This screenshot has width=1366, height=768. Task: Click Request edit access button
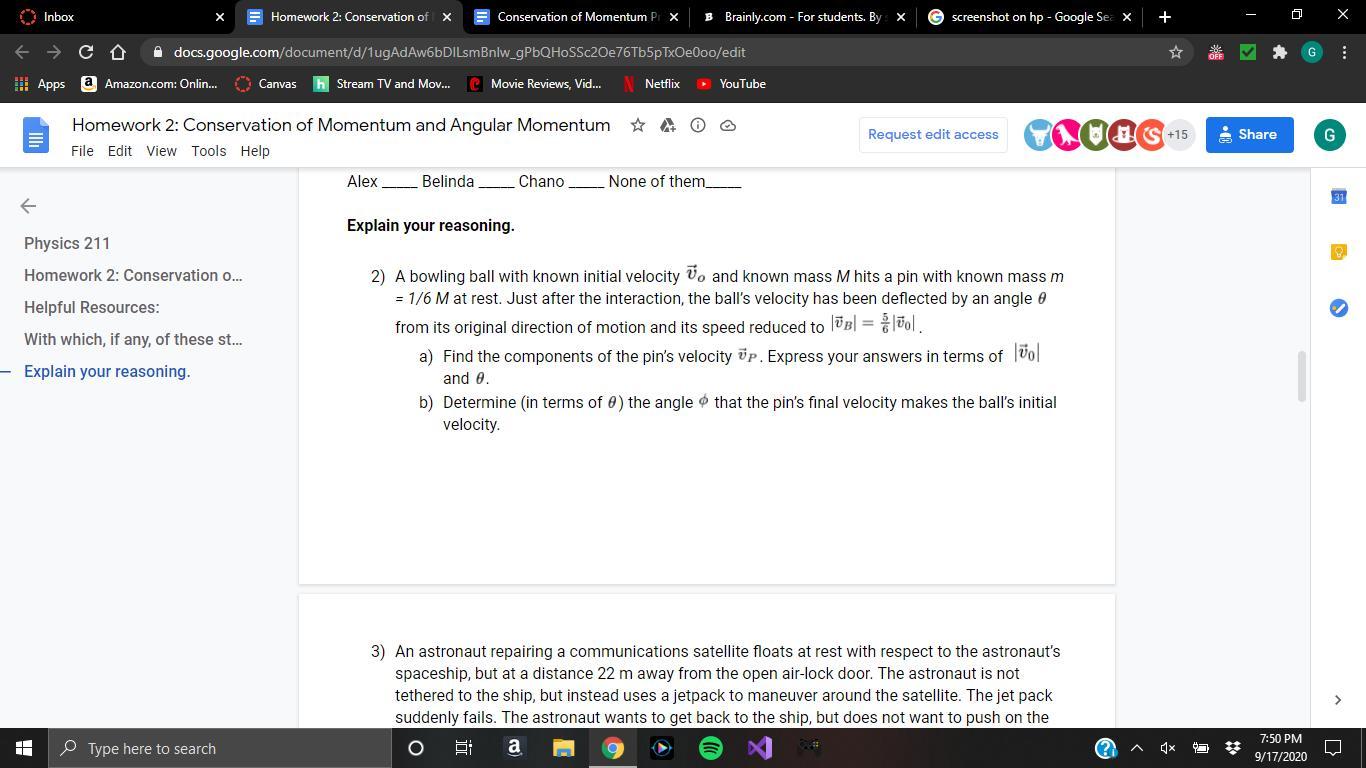(933, 135)
